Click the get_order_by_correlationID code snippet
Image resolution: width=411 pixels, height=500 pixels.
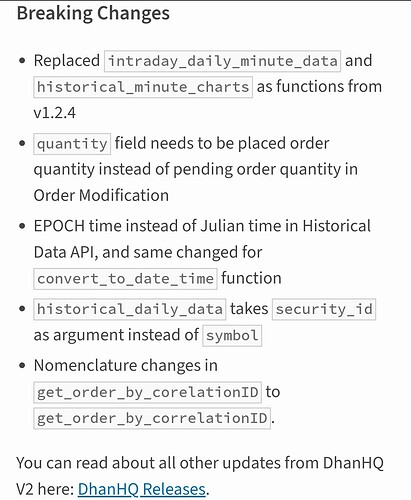(x=152, y=418)
